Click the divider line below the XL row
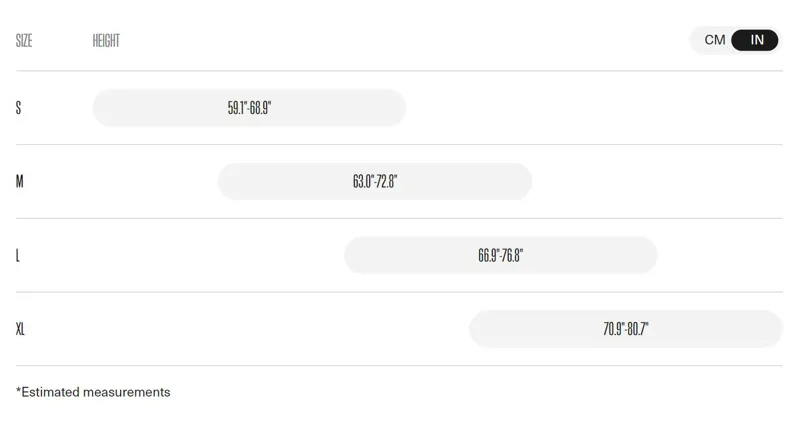 click(x=399, y=366)
